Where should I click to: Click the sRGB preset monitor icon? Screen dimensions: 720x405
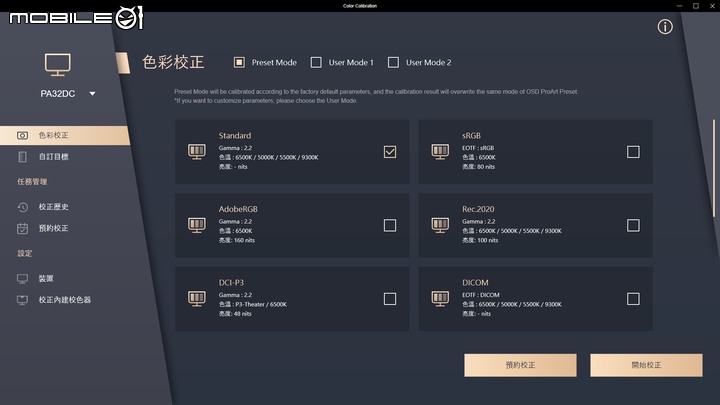tap(440, 152)
